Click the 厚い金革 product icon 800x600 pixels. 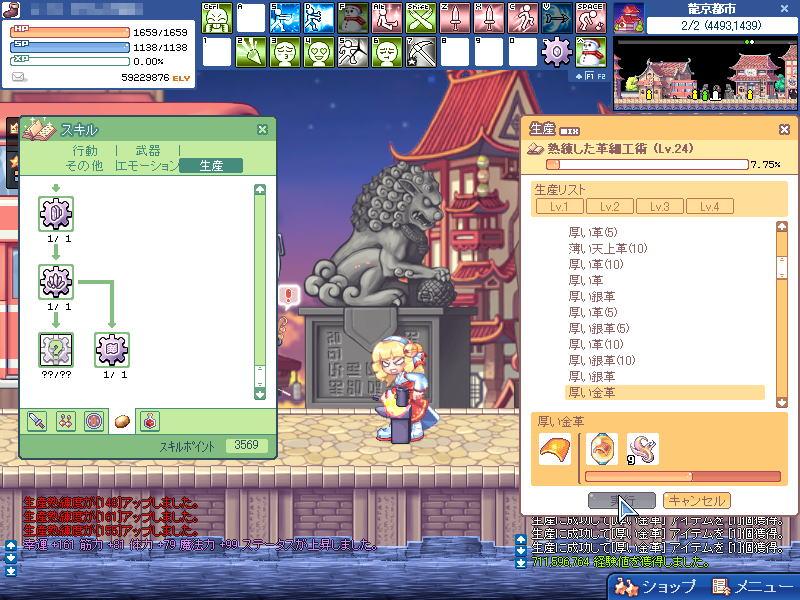[555, 449]
